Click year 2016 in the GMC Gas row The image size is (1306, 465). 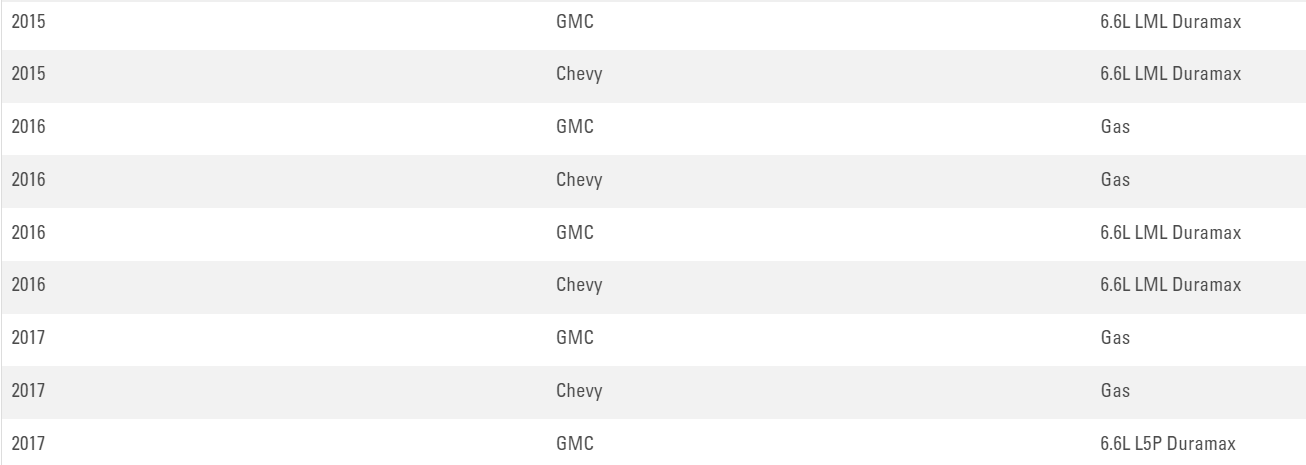click(26, 128)
